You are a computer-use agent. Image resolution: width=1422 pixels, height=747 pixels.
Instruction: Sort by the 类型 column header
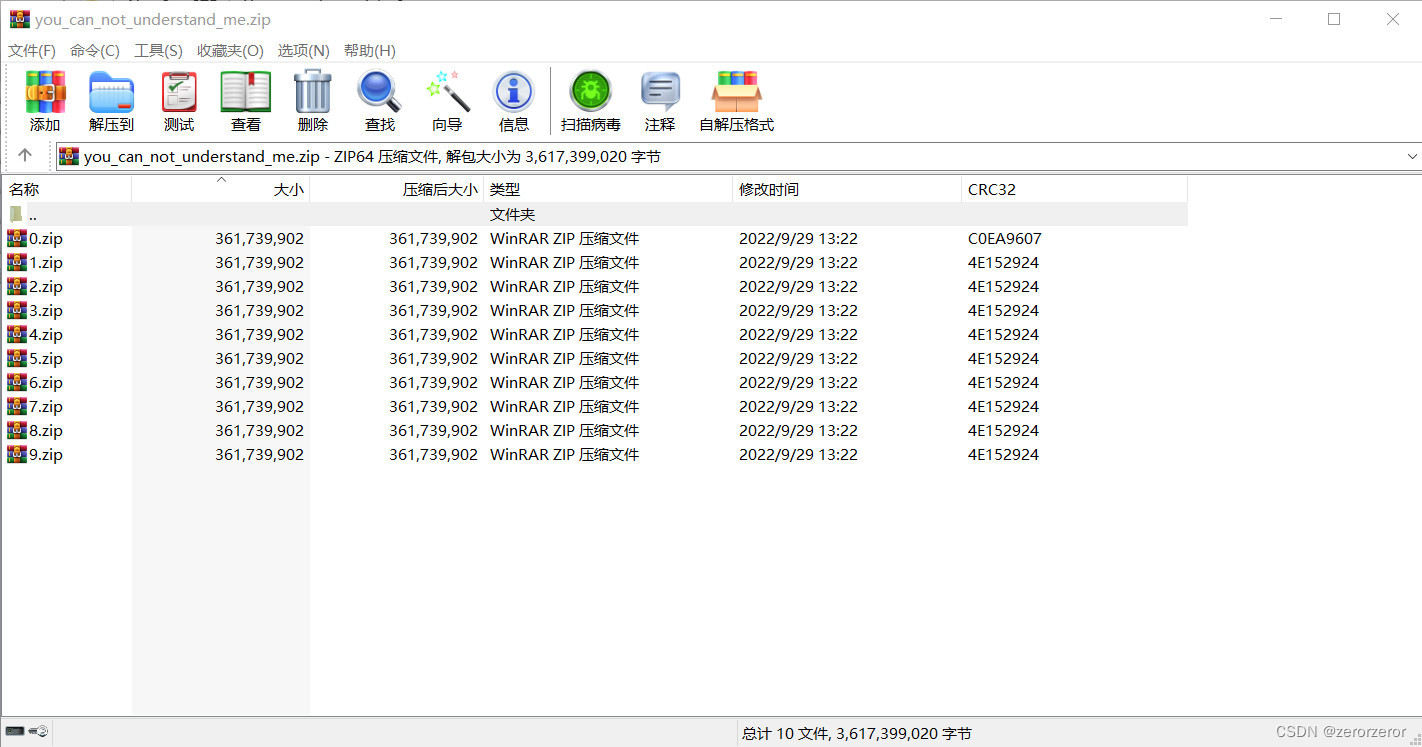(x=608, y=189)
